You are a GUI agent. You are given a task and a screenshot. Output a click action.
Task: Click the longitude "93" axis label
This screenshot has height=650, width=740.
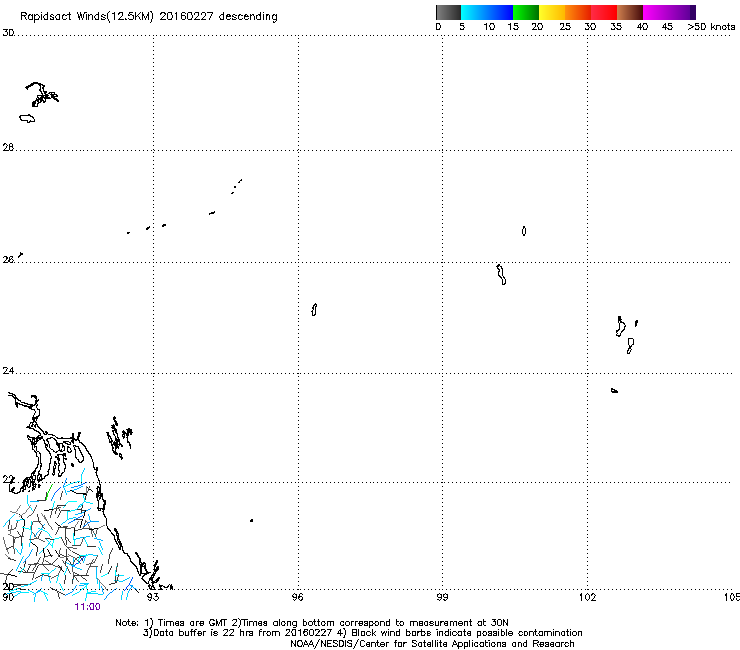point(152,597)
